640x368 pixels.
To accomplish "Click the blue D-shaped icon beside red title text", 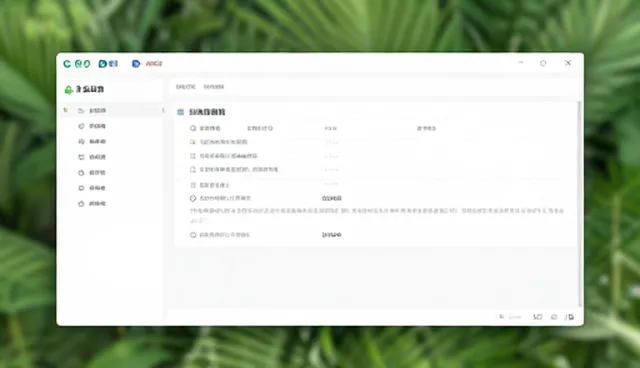I will pos(136,64).
